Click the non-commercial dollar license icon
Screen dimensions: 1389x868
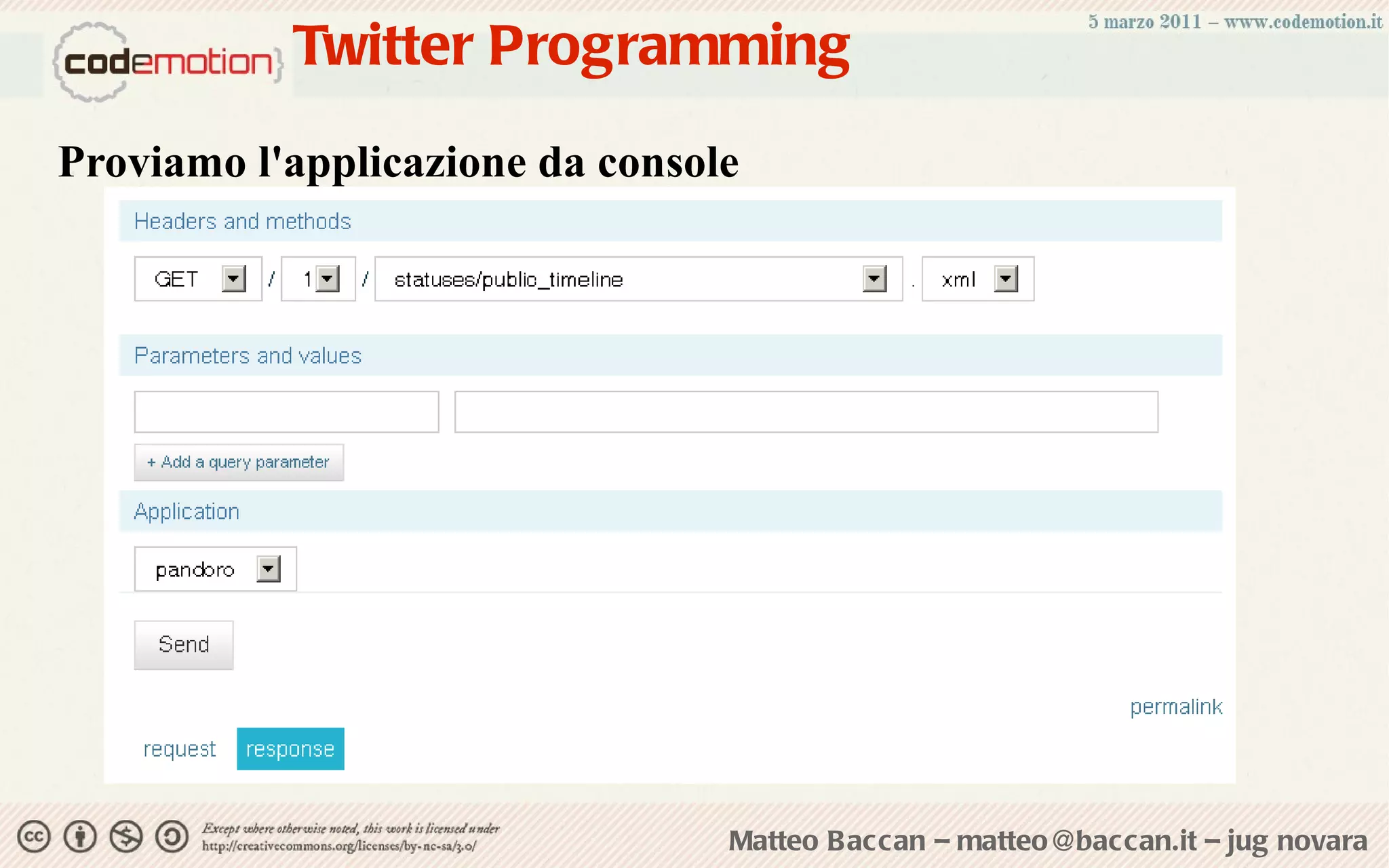126,837
